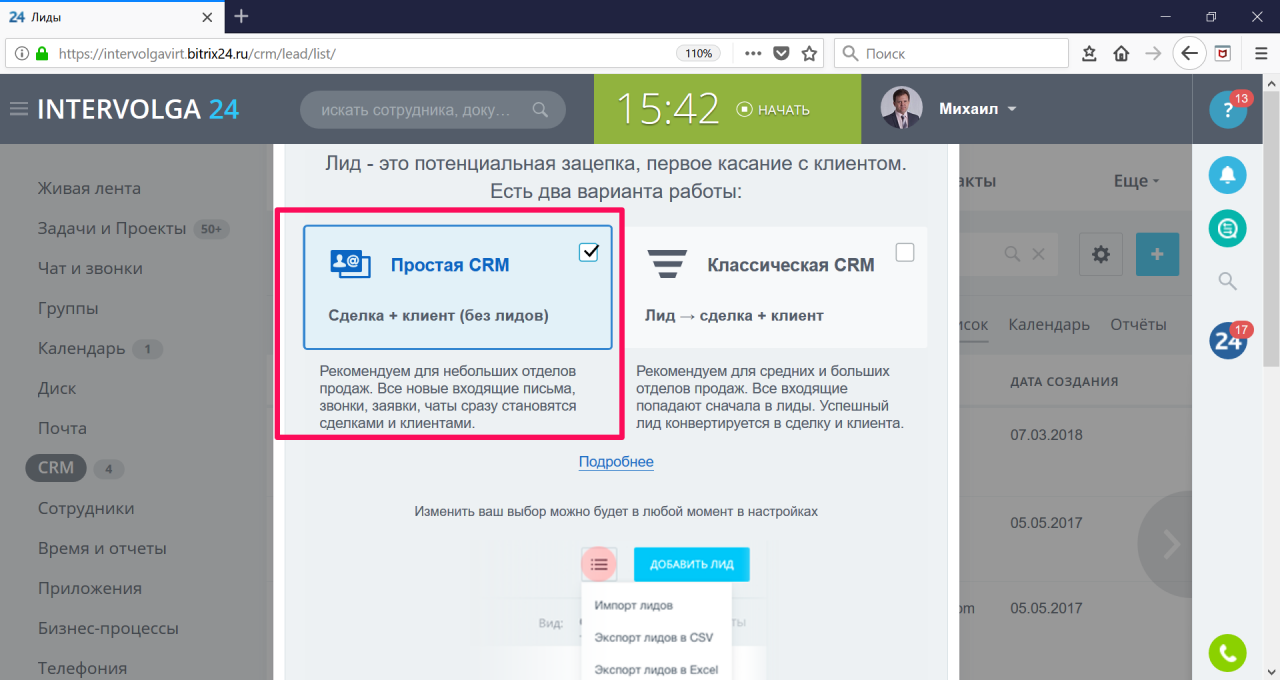Click the 15:42 clock display
Viewport: 1280px width, 680px height.
667,109
